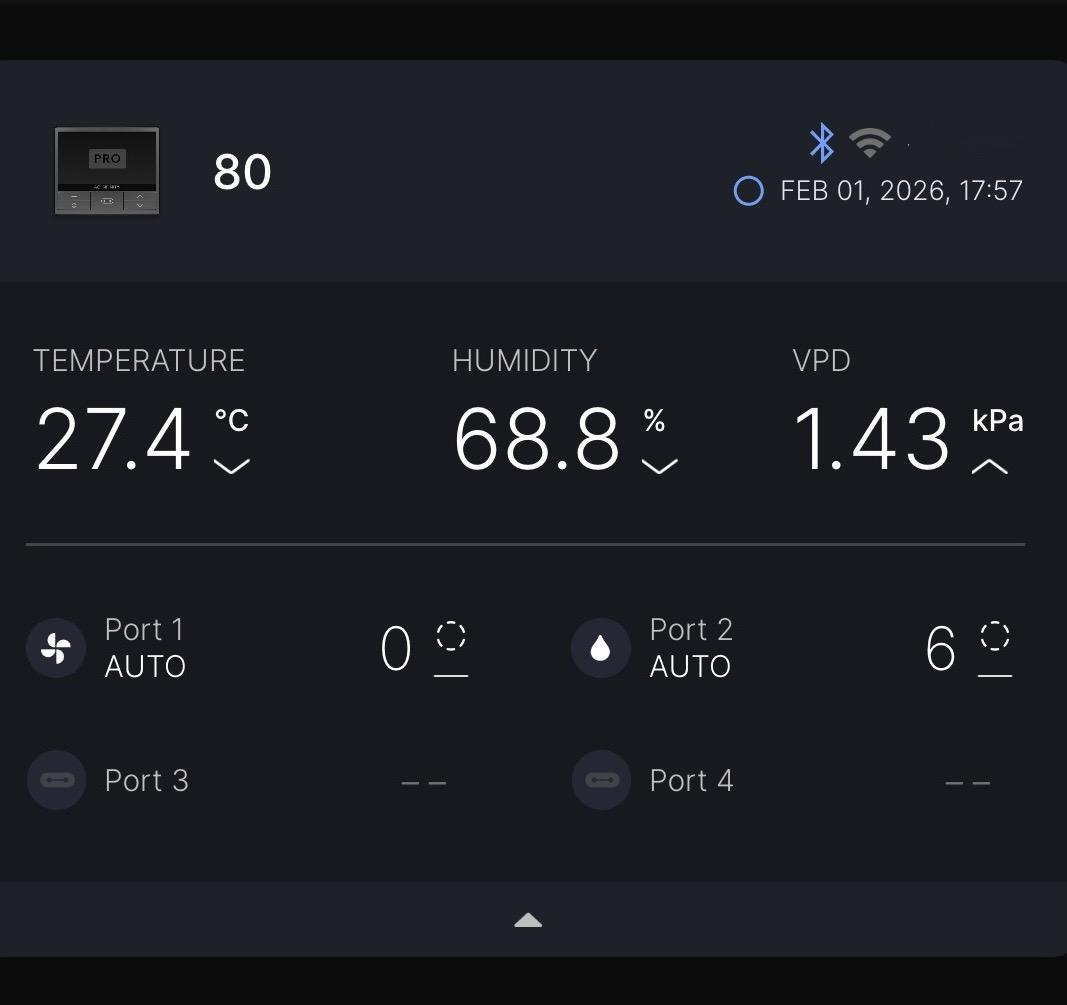This screenshot has height=1005, width=1067.
Task: Click the humidity downward trend chevron
Action: click(659, 466)
